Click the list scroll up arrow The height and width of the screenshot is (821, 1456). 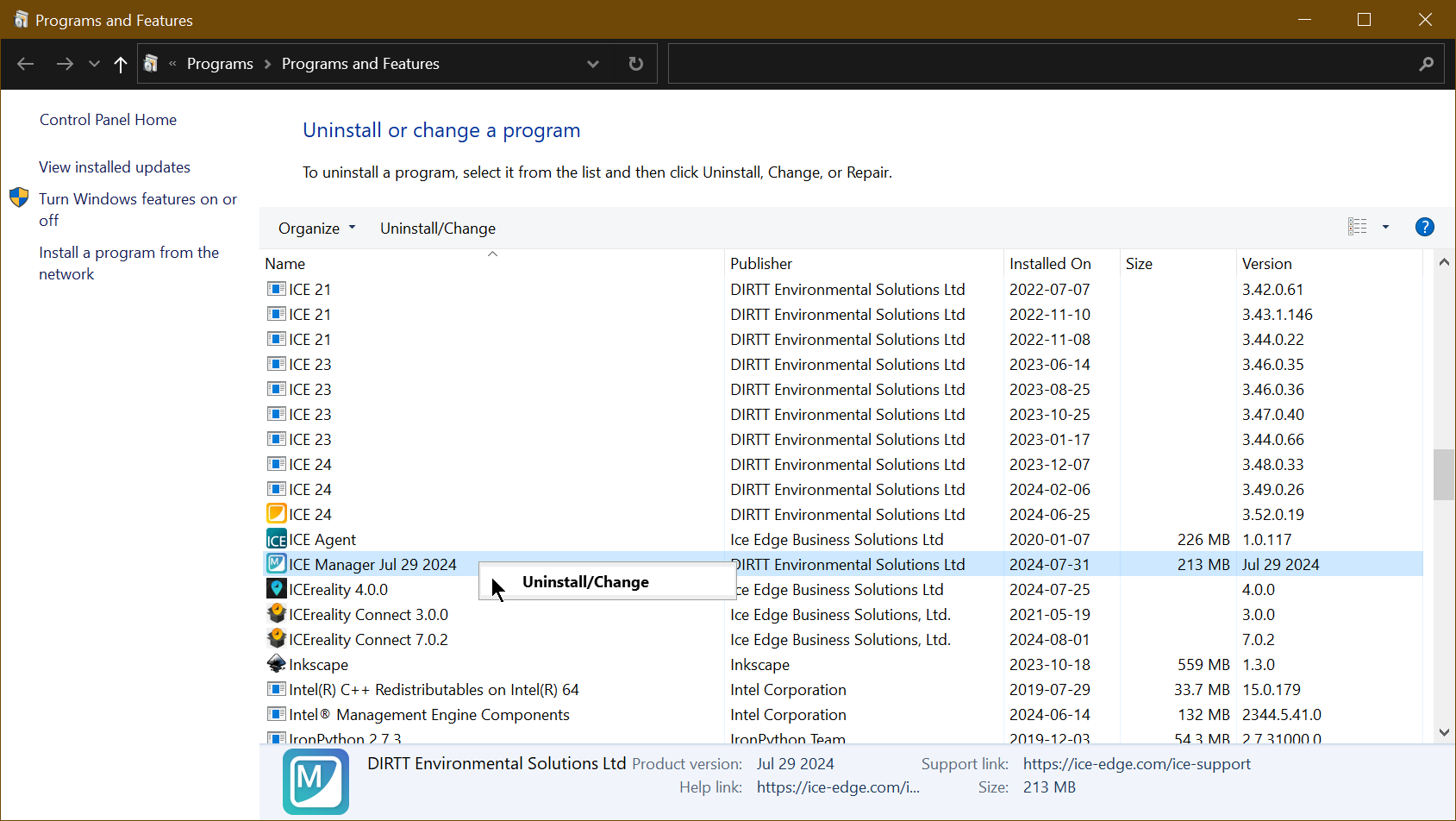pyautogui.click(x=1444, y=262)
